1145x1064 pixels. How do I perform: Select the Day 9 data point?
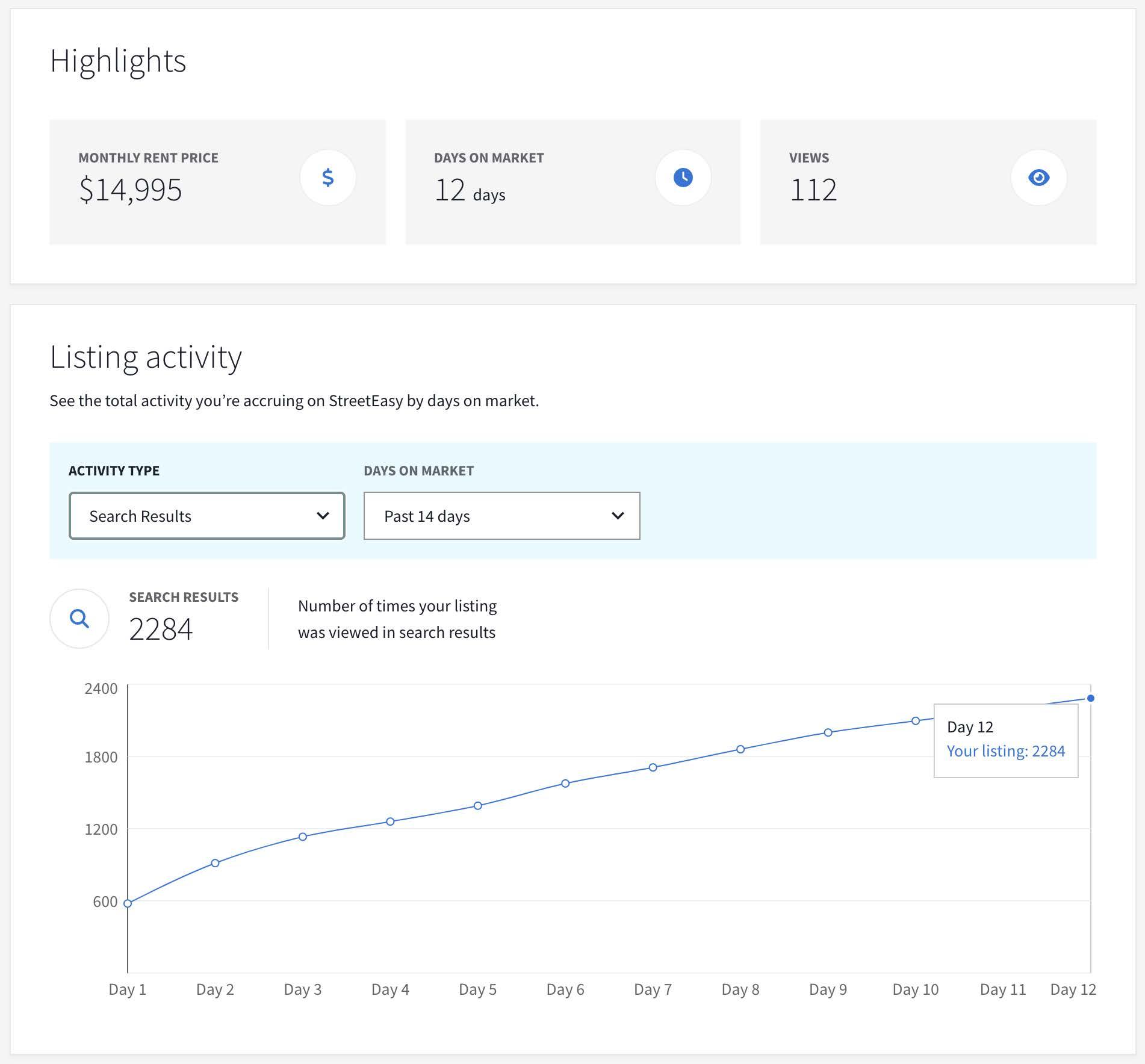tap(828, 732)
